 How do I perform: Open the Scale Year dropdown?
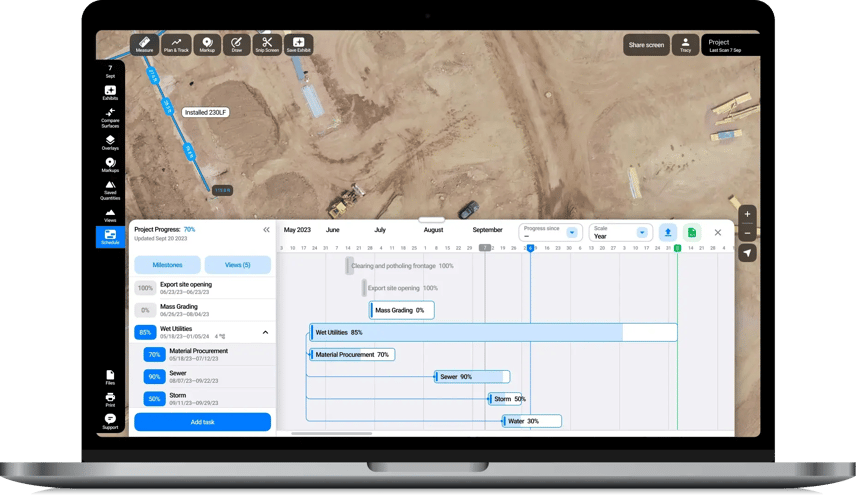621,232
